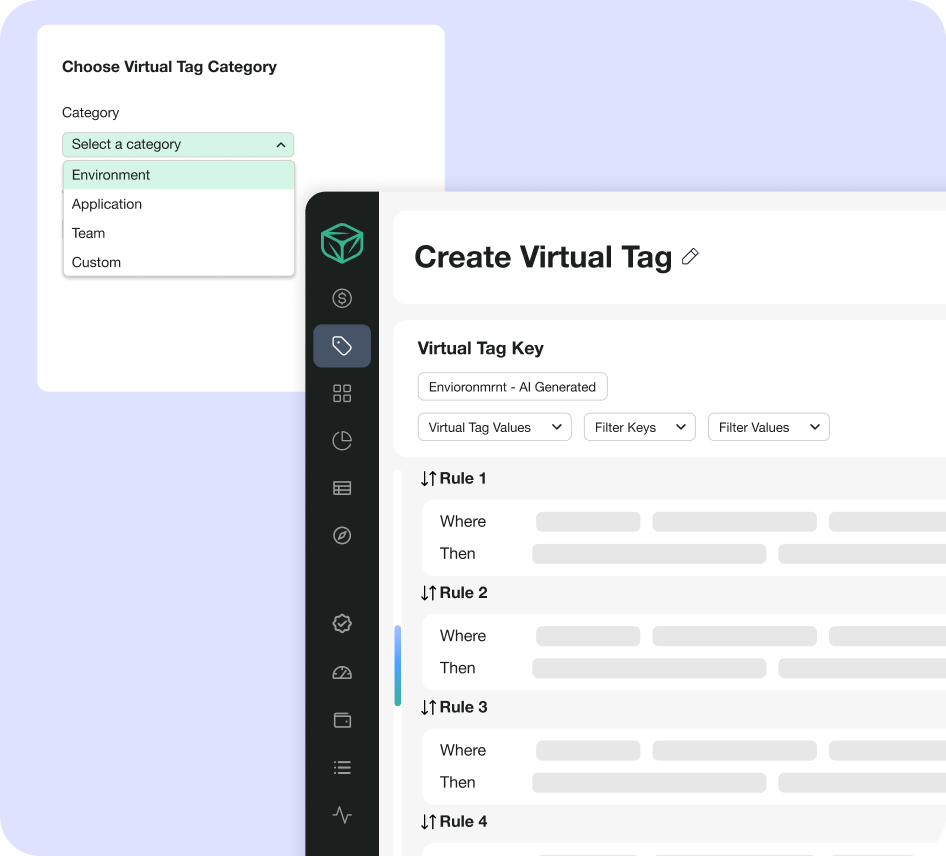Open the compass explore icon

pyautogui.click(x=342, y=536)
